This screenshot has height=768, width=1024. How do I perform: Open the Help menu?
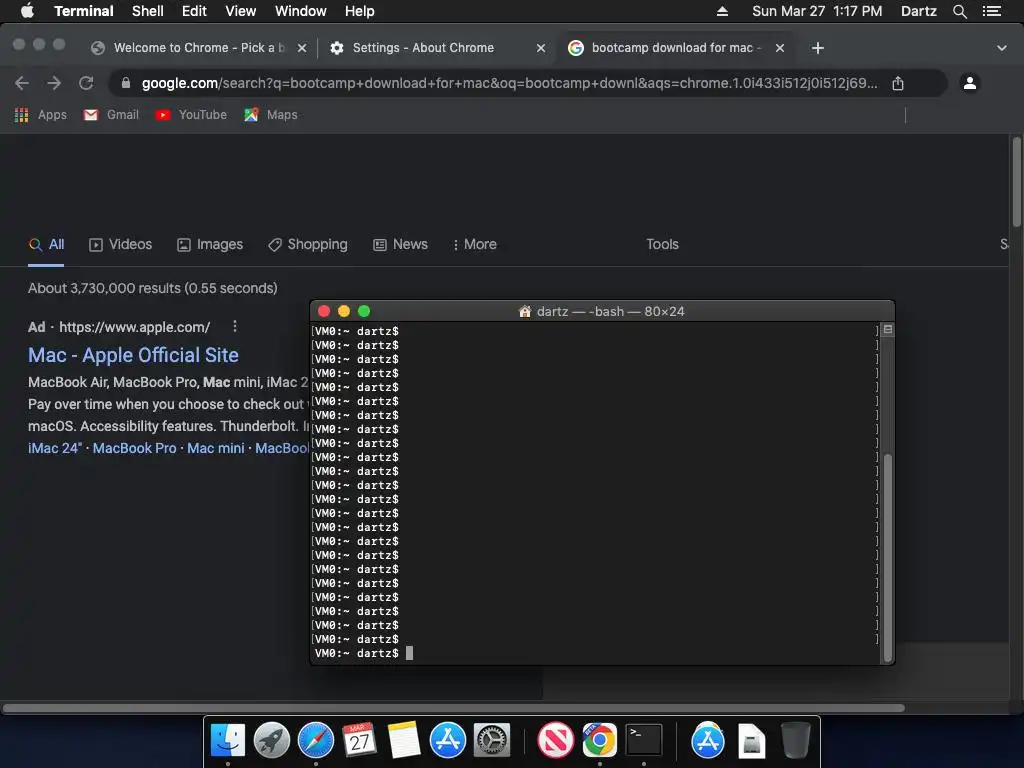point(359,11)
